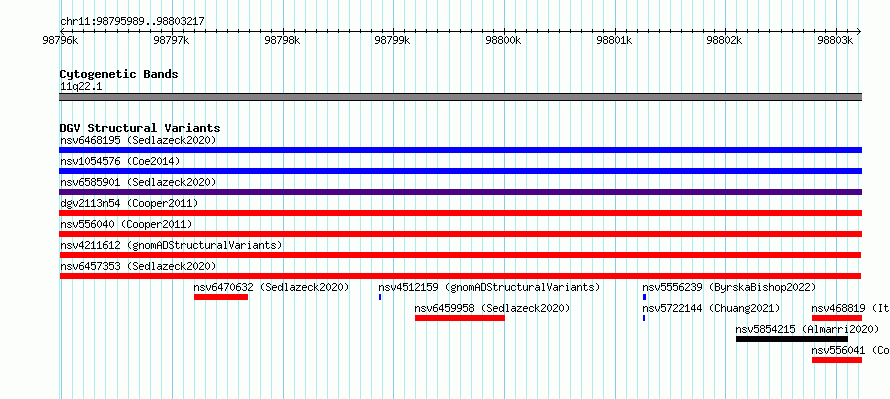Viewport: 890px width, 399px height.
Task: Click the chr11:98795989..98803217 coordinate label
Action: tap(132, 22)
